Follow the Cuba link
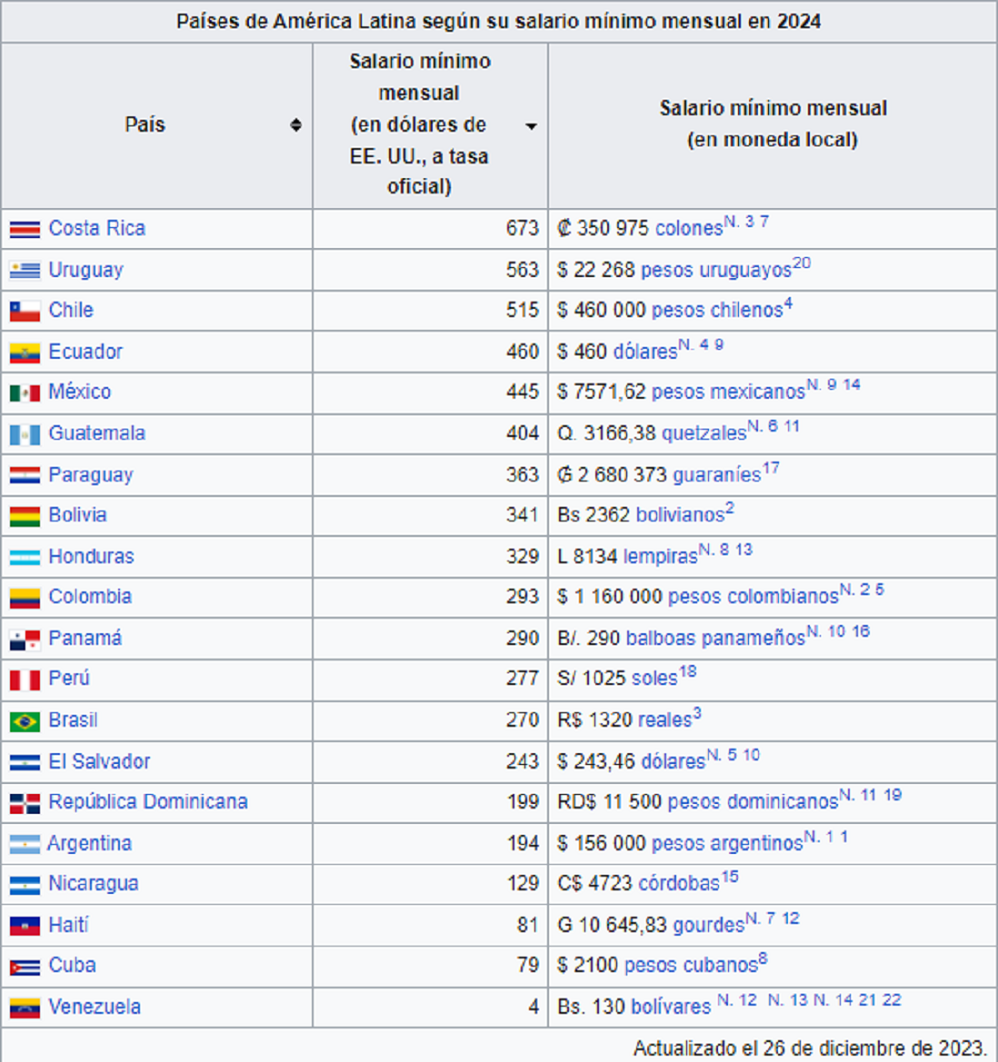This screenshot has height=1062, width=998. point(72,965)
